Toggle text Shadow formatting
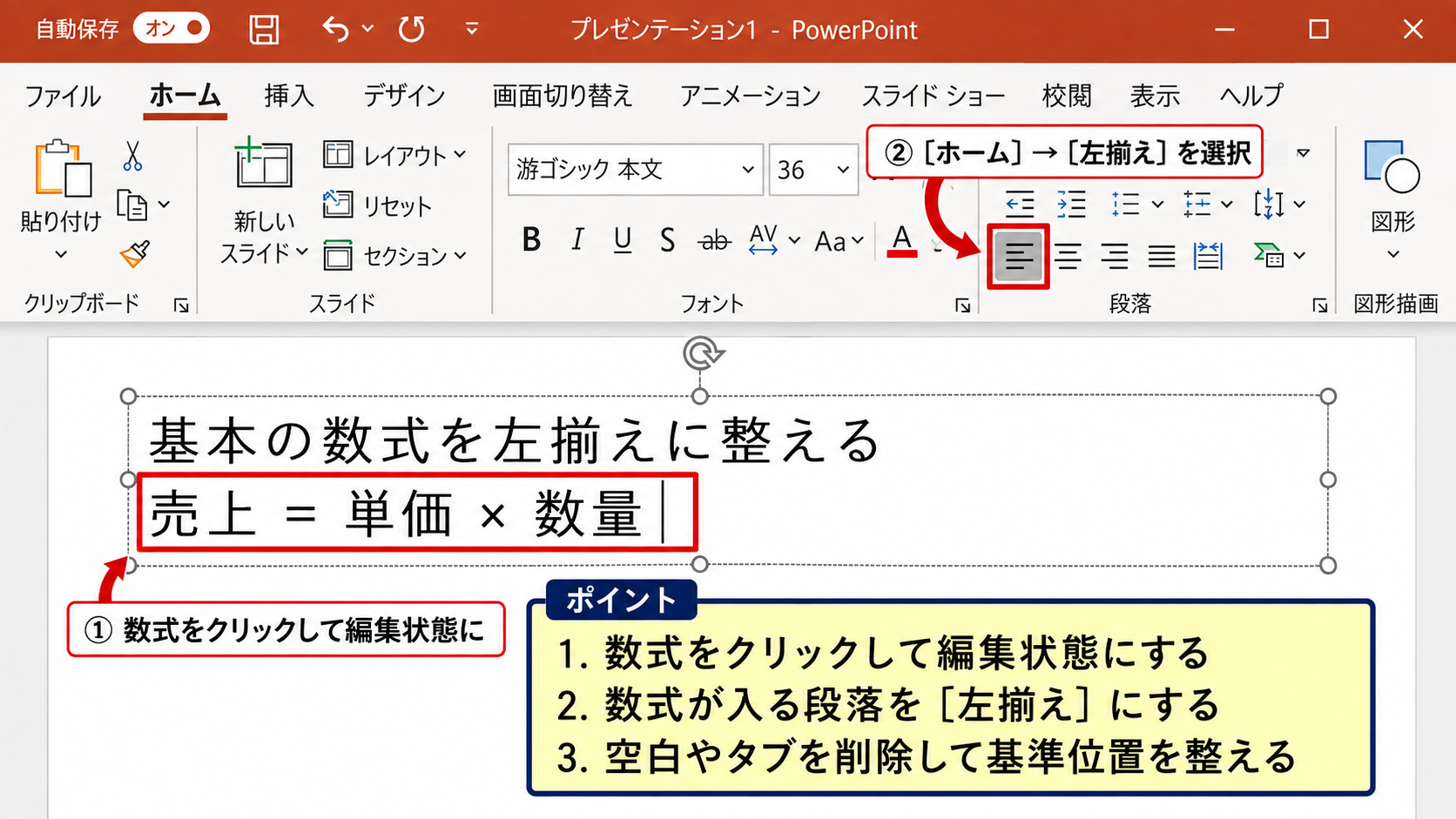This screenshot has height=819, width=1456. tap(667, 239)
